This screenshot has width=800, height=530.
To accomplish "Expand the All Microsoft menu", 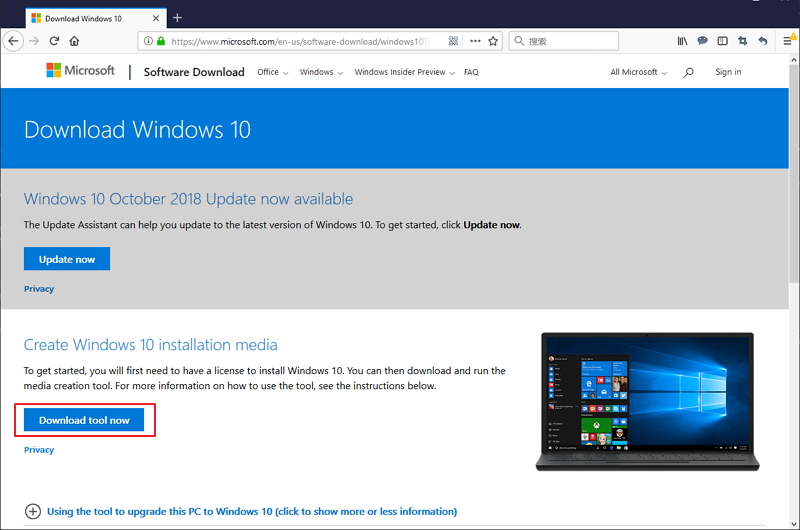I will (639, 72).
